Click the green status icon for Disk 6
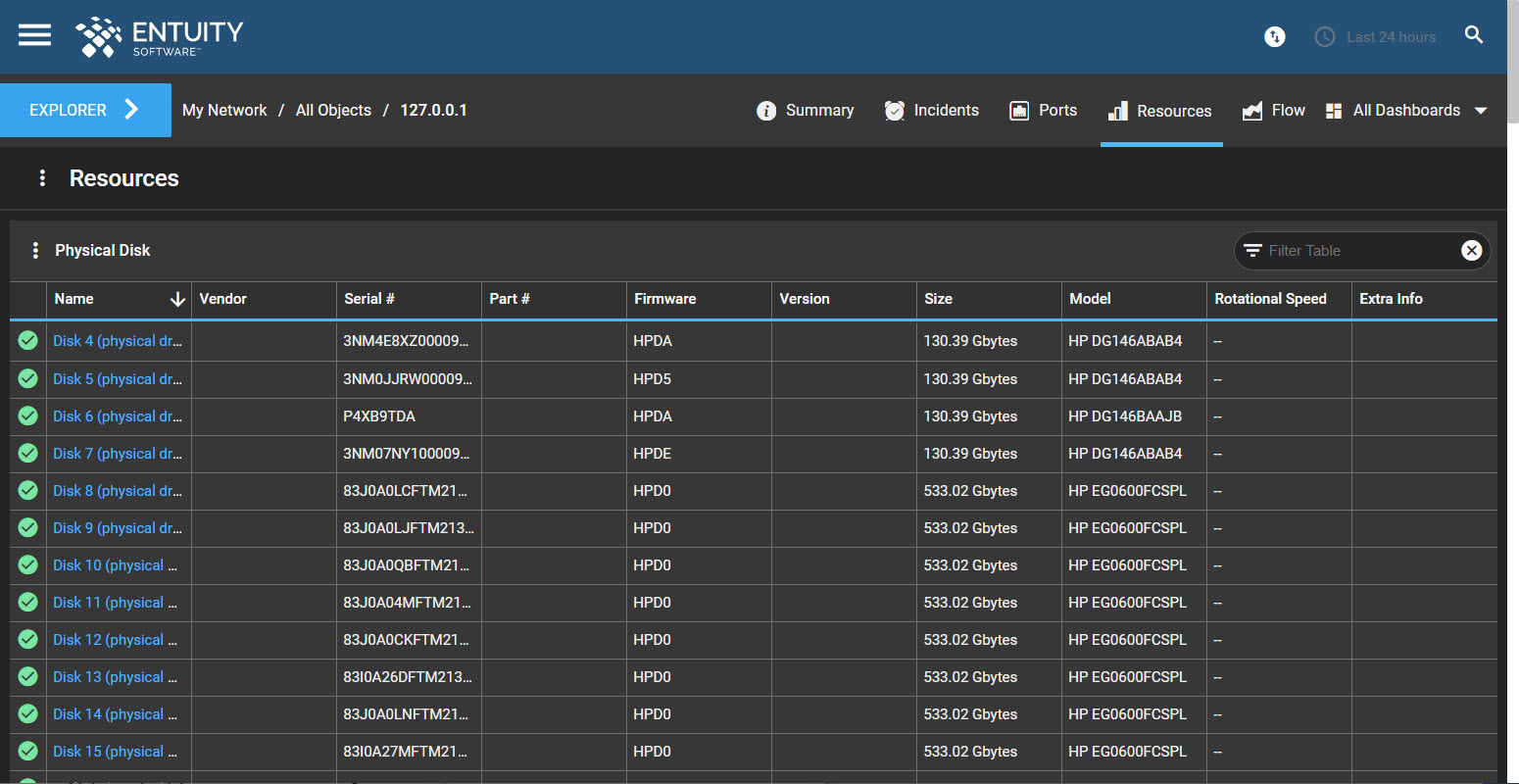This screenshot has width=1519, height=784. 28,416
